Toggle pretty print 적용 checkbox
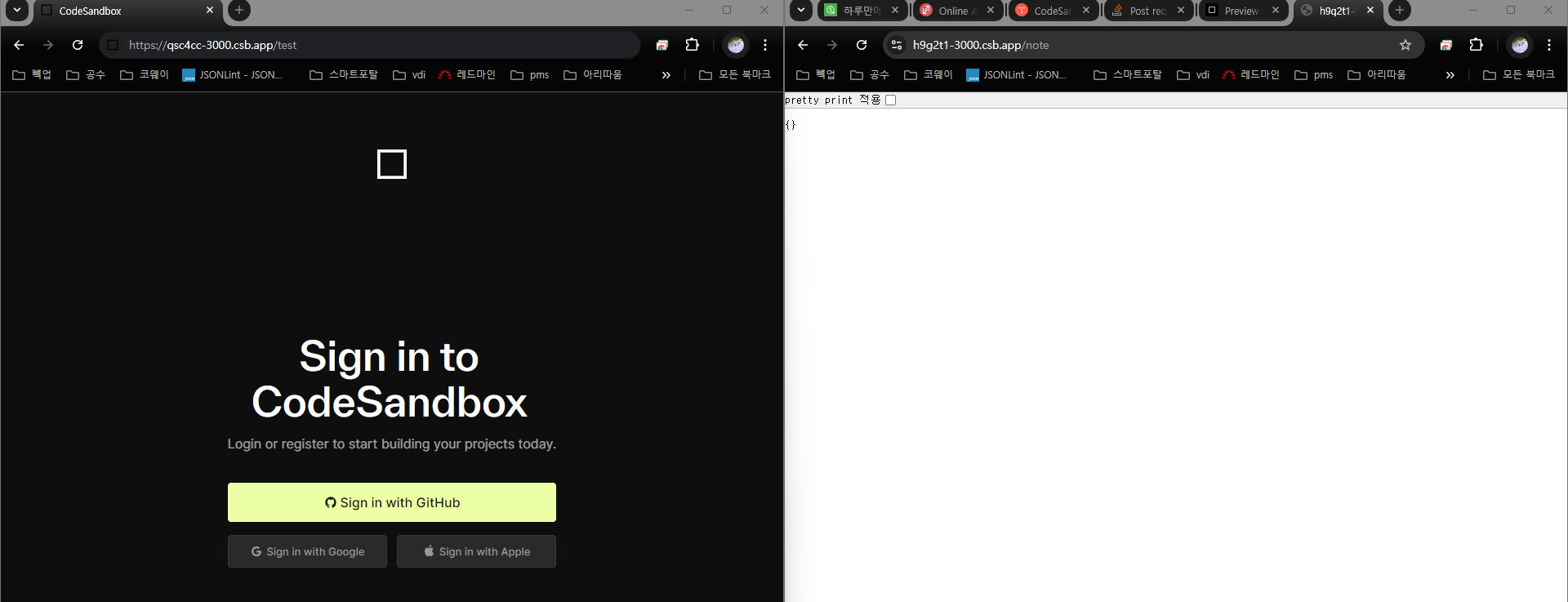1568x602 pixels. click(x=891, y=100)
